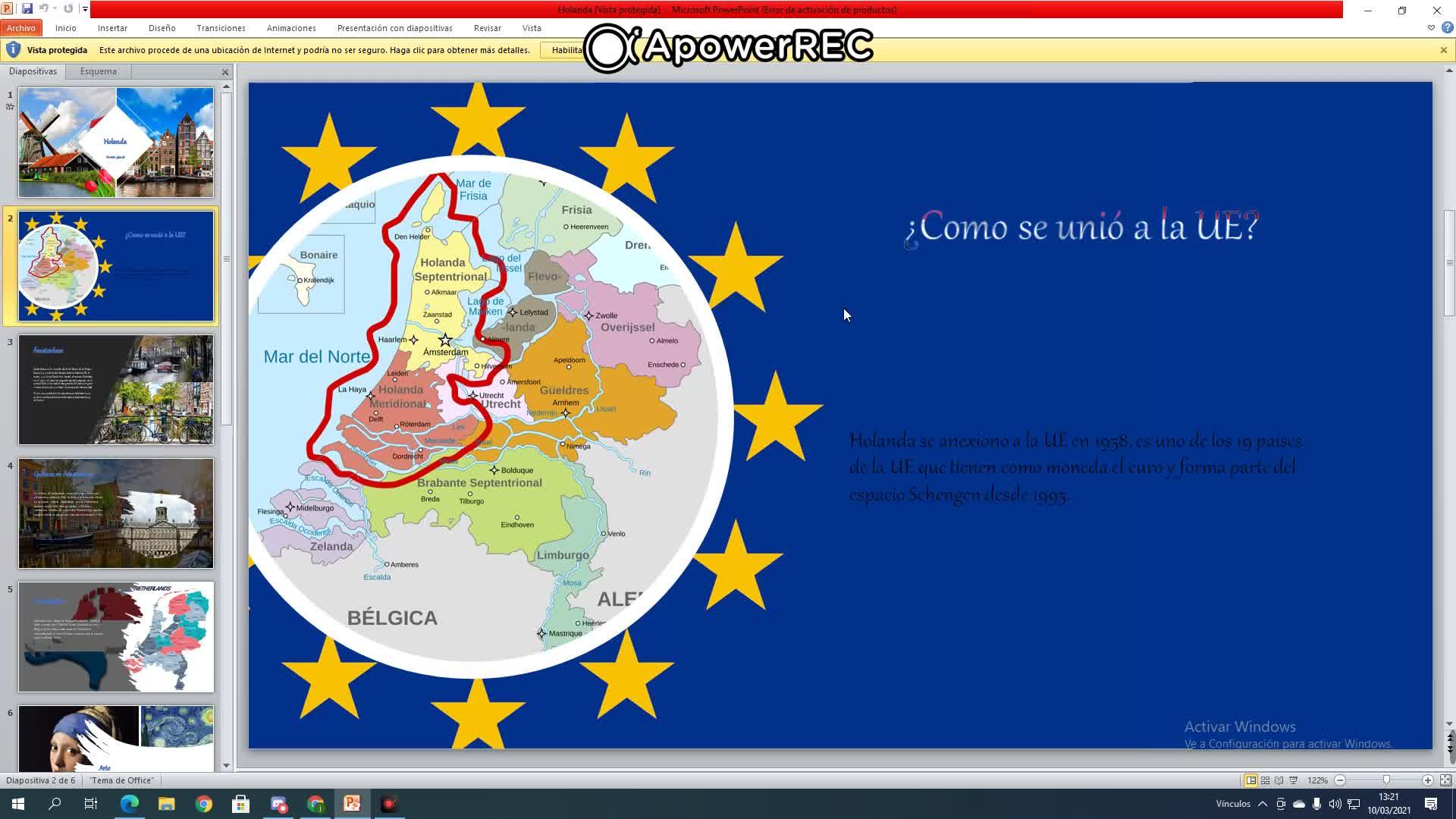Viewport: 1456px width, 819px height.
Task: Click the Save icon in quick access toolbar
Action: pos(27,9)
